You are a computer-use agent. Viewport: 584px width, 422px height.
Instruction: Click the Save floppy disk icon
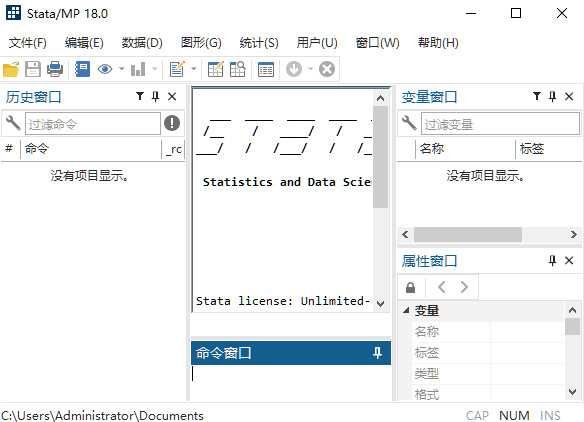click(x=33, y=69)
